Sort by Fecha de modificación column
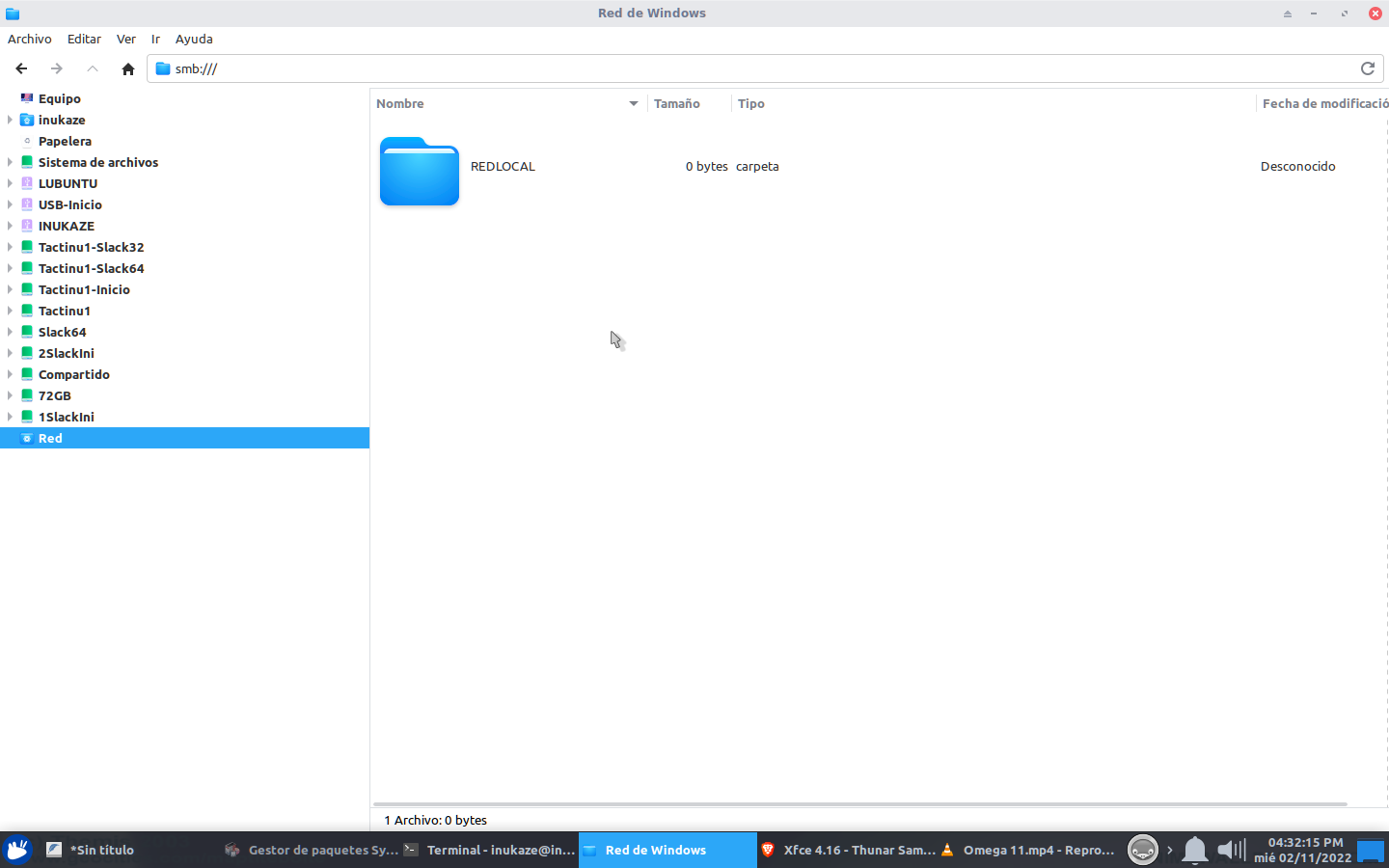The height and width of the screenshot is (868, 1389). [1323, 103]
